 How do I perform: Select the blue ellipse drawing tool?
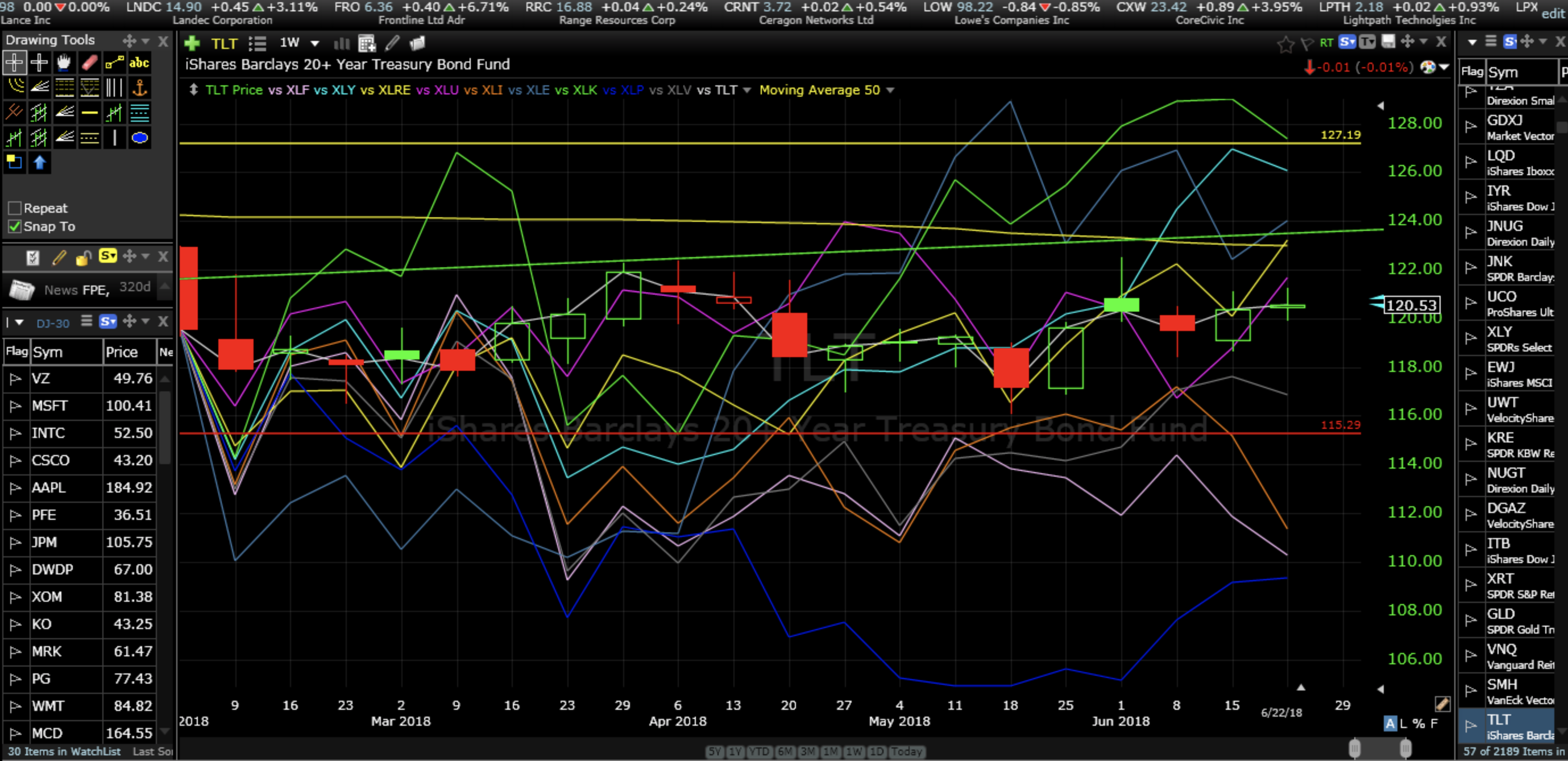[139, 138]
